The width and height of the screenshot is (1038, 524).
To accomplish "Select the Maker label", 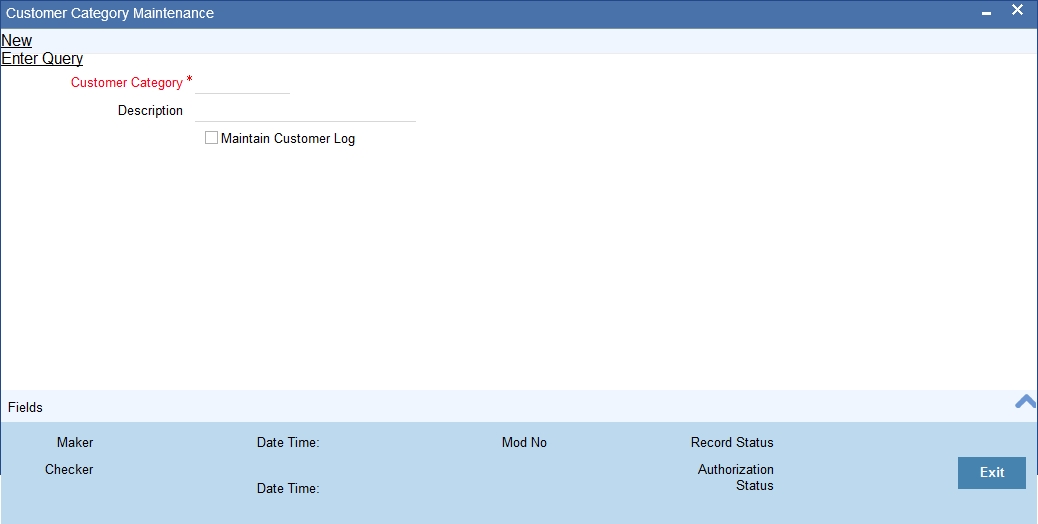I will point(75,443).
